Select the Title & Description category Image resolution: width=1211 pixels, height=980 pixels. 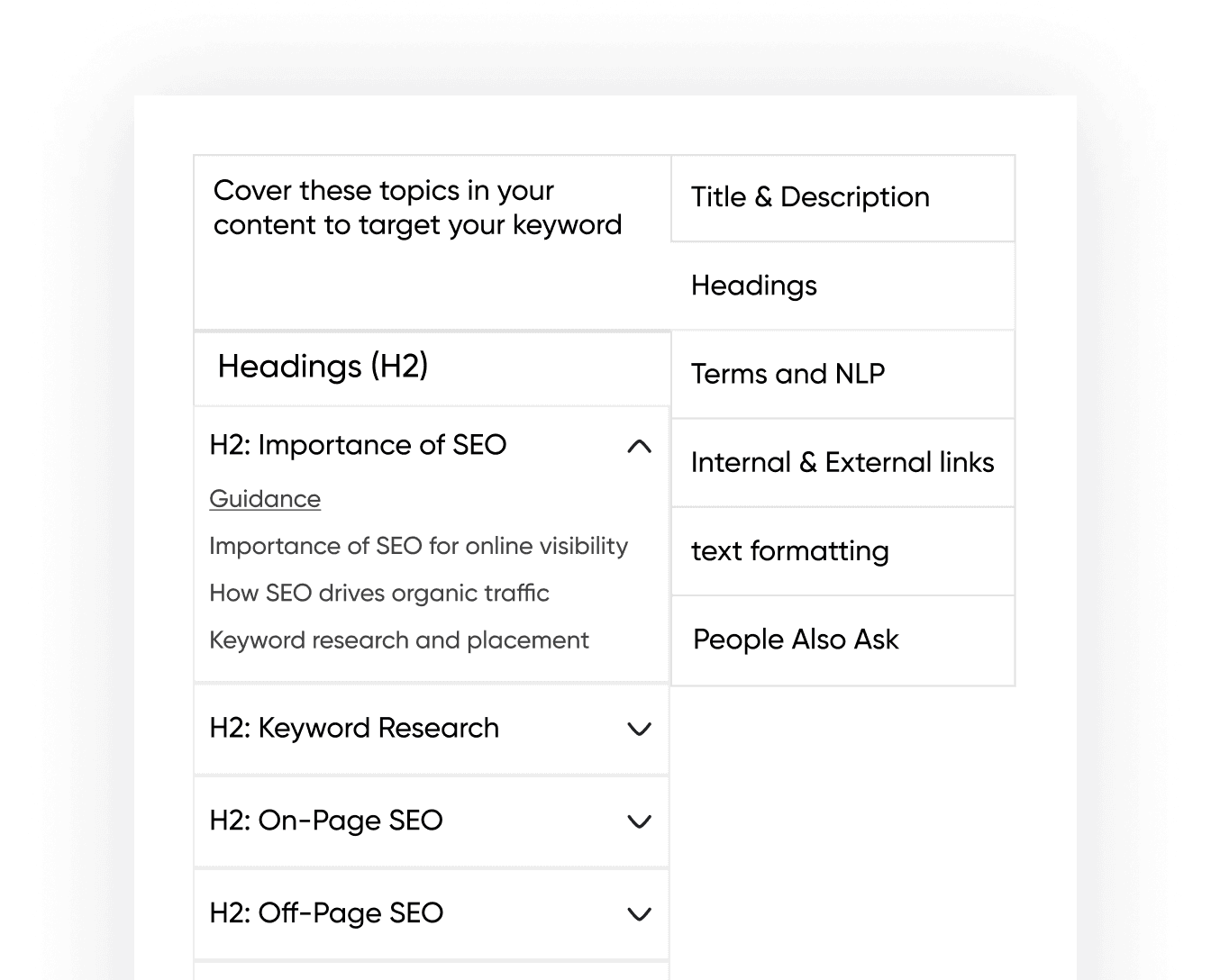tap(810, 197)
